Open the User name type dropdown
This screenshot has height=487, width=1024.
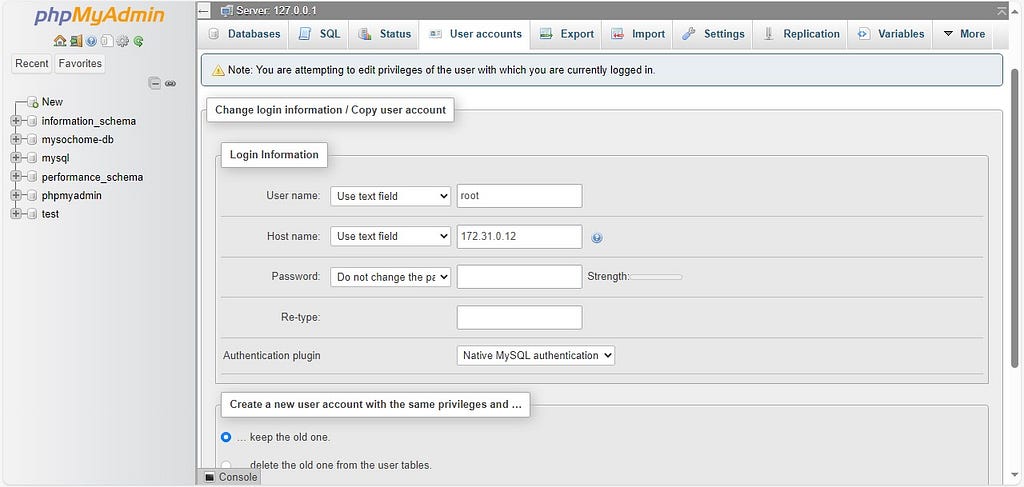(391, 196)
